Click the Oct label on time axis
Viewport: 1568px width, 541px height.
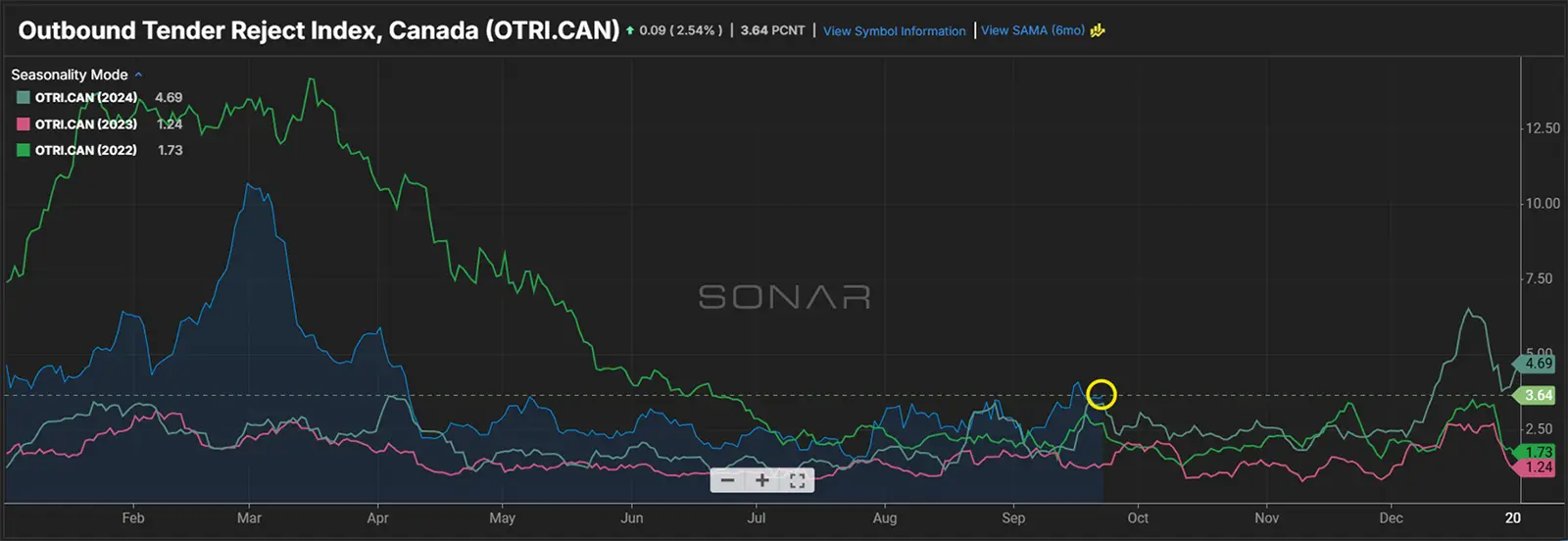point(1138,517)
